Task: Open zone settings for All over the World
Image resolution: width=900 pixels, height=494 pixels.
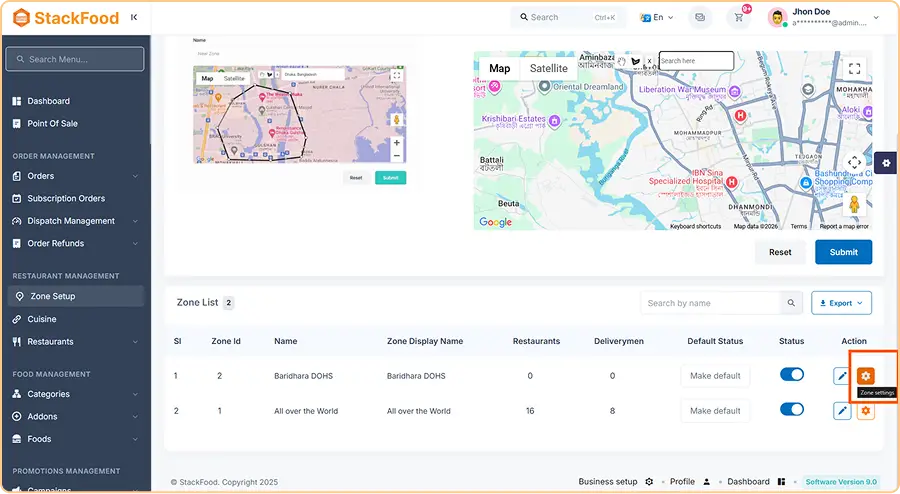Action: 866,411
